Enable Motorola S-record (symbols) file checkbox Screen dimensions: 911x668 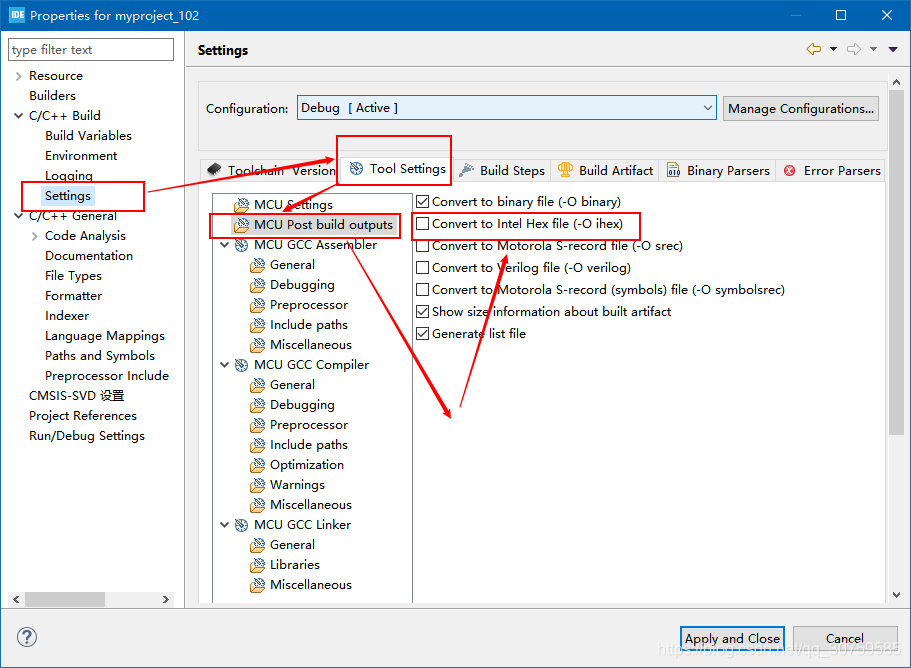click(423, 290)
